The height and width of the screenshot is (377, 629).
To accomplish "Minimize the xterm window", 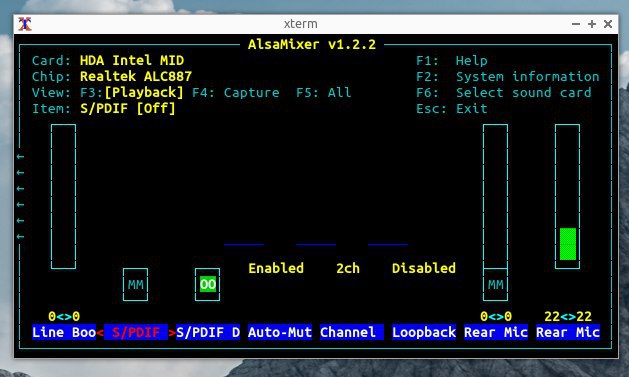I will (x=576, y=24).
